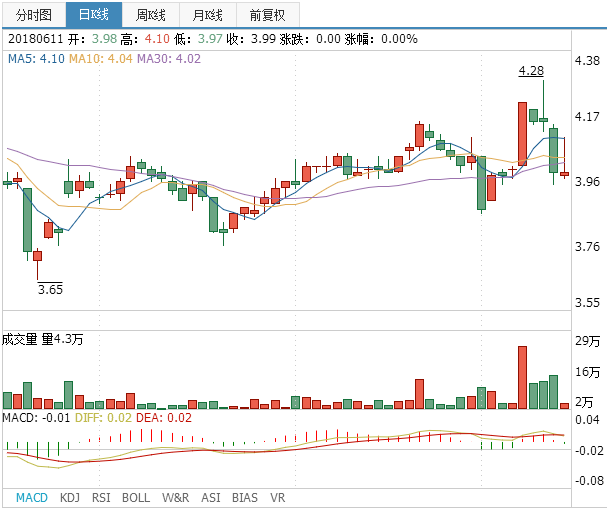Click the 4.38 price axis label
607x512 pixels.
pyautogui.click(x=587, y=61)
